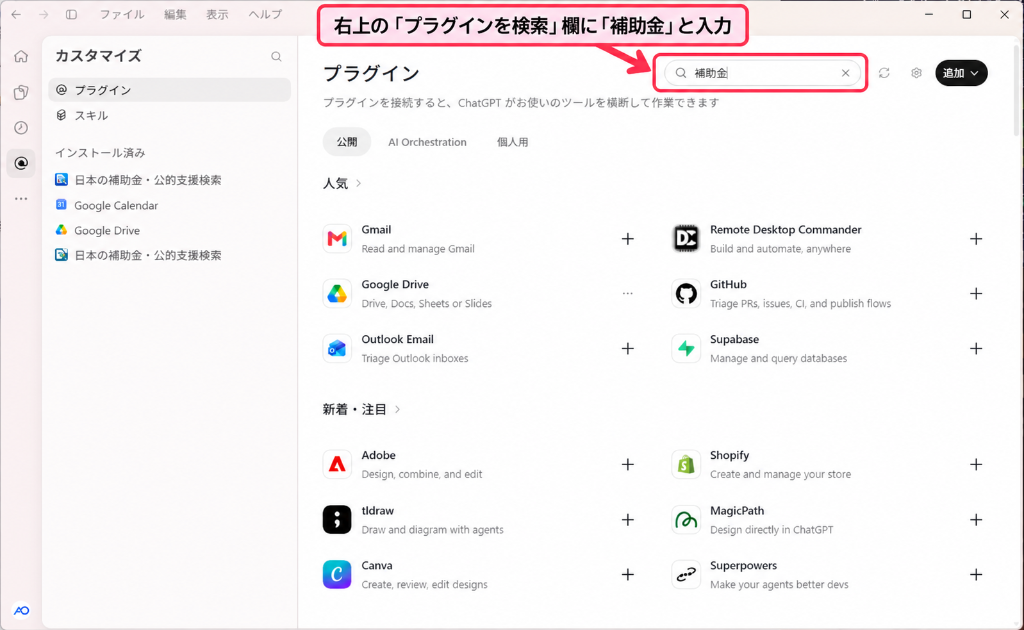
Task: Click the Supabase lightning logo
Action: [686, 349]
